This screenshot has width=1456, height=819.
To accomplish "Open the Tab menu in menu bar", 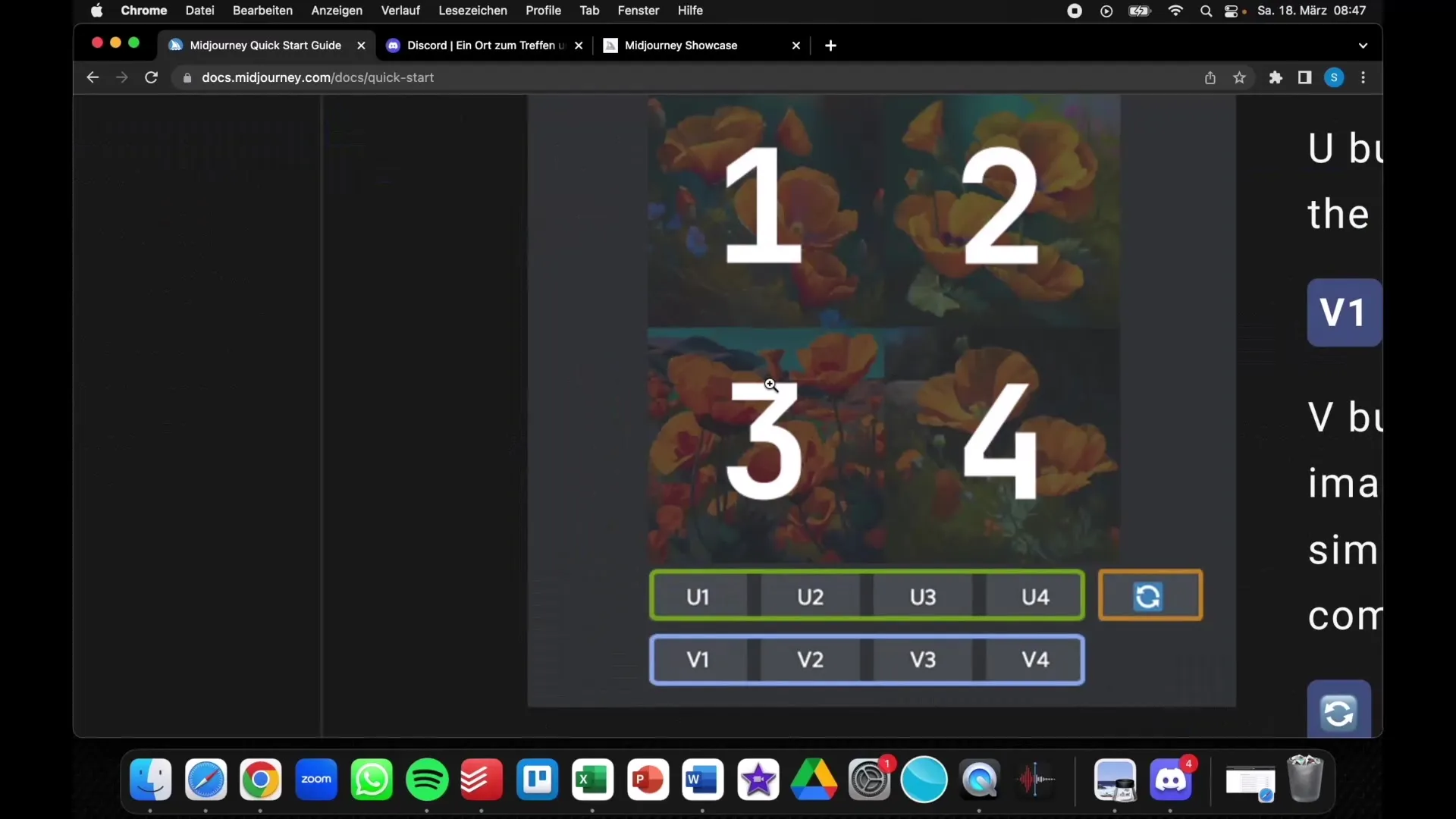I will click(x=589, y=11).
